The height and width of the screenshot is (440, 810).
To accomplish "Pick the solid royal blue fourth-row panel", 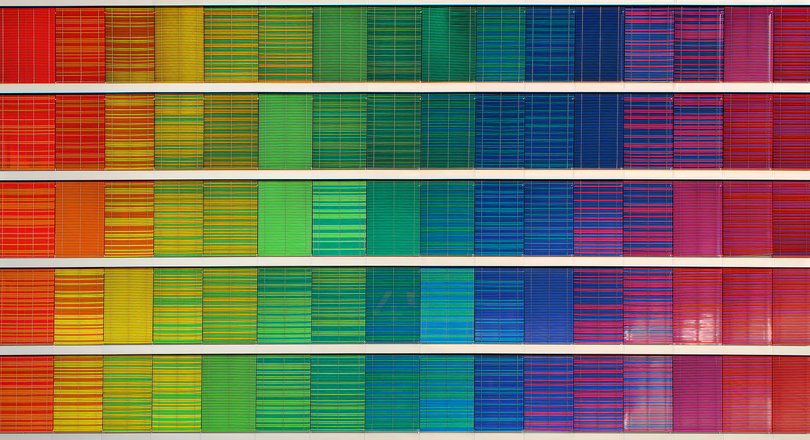I will [x=548, y=306].
